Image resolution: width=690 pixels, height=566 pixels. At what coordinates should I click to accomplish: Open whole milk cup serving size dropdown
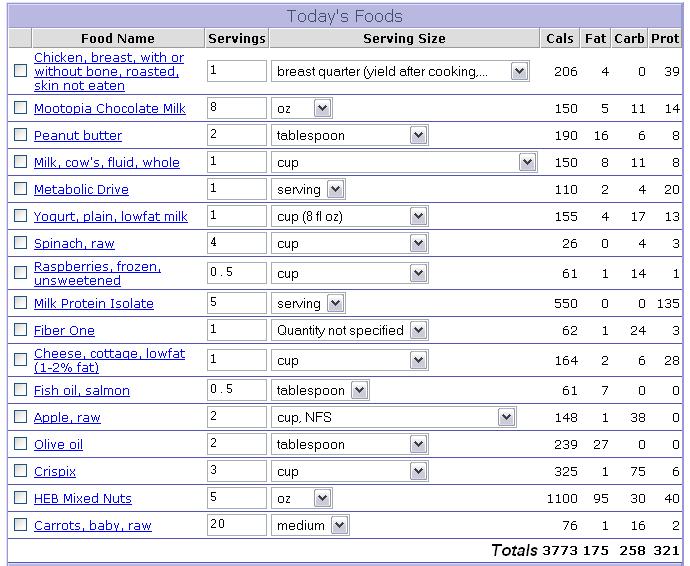point(527,162)
